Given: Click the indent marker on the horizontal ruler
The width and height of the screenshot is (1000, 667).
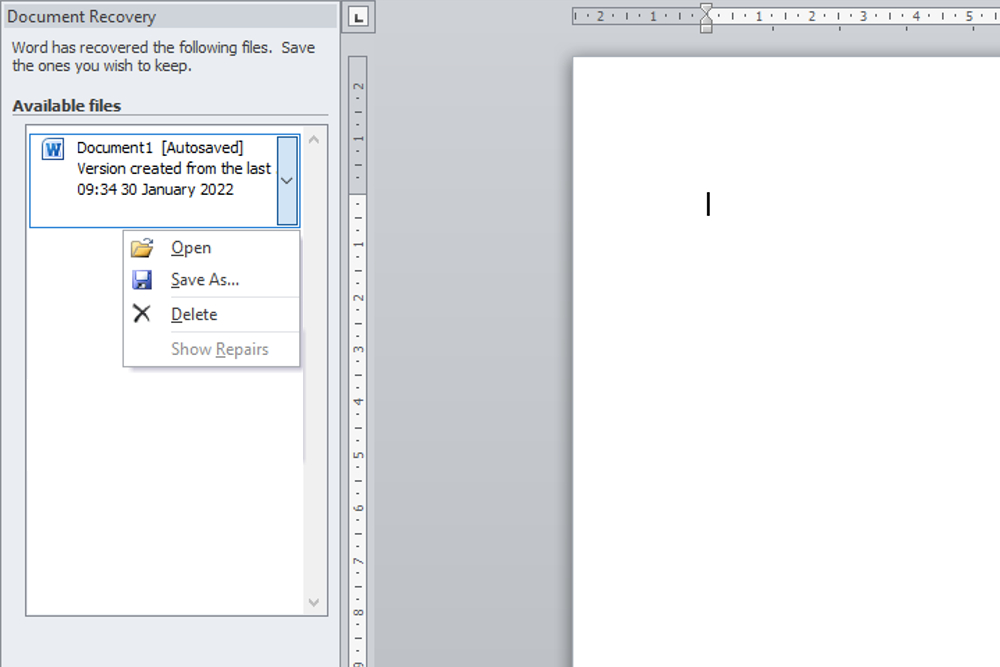Looking at the screenshot, I should [x=706, y=18].
